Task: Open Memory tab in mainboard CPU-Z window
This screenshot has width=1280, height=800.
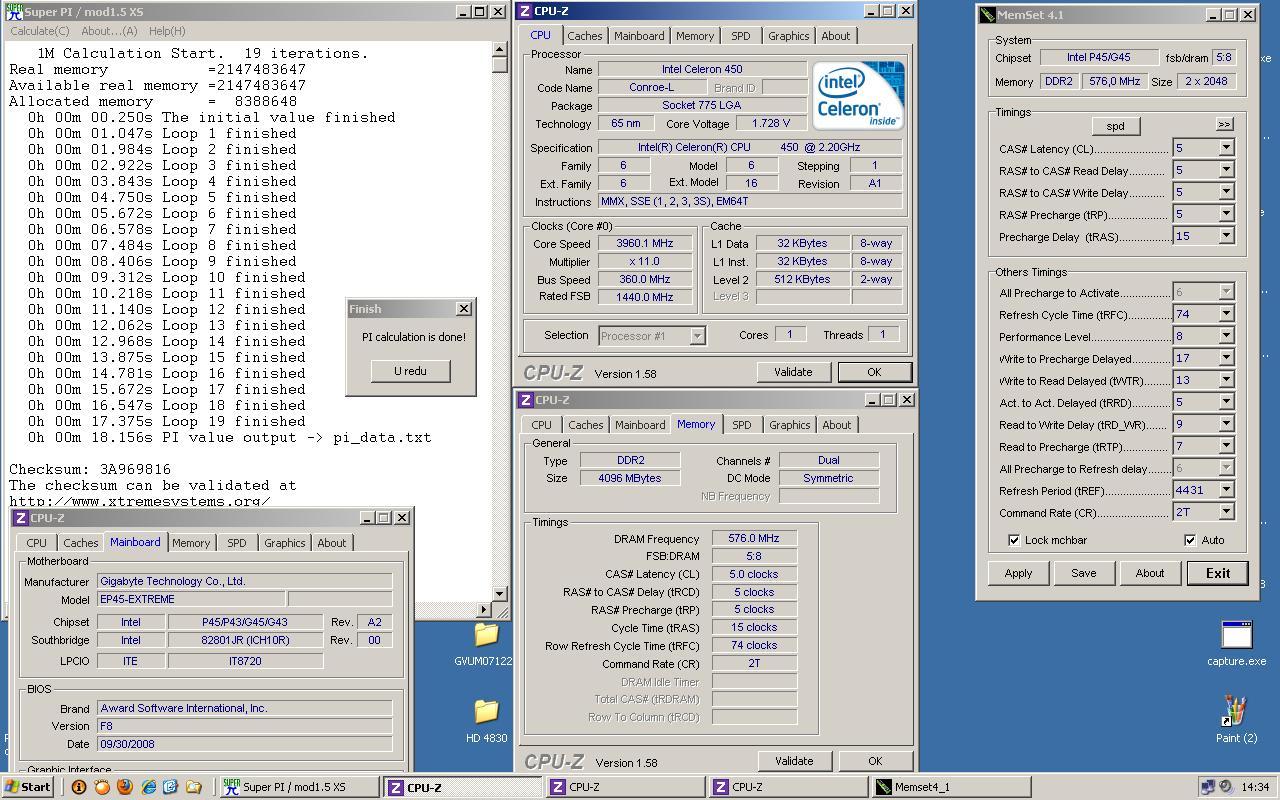Action: [x=190, y=543]
